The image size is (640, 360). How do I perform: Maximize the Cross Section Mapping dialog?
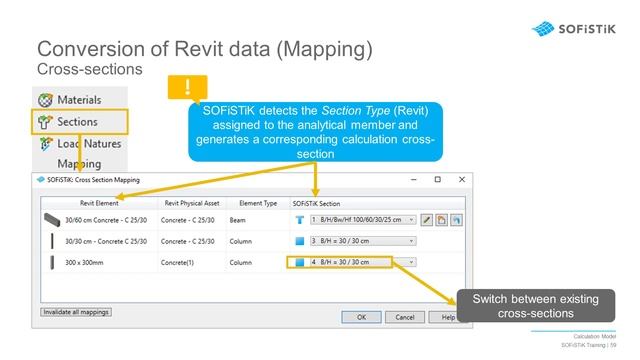[438, 180]
